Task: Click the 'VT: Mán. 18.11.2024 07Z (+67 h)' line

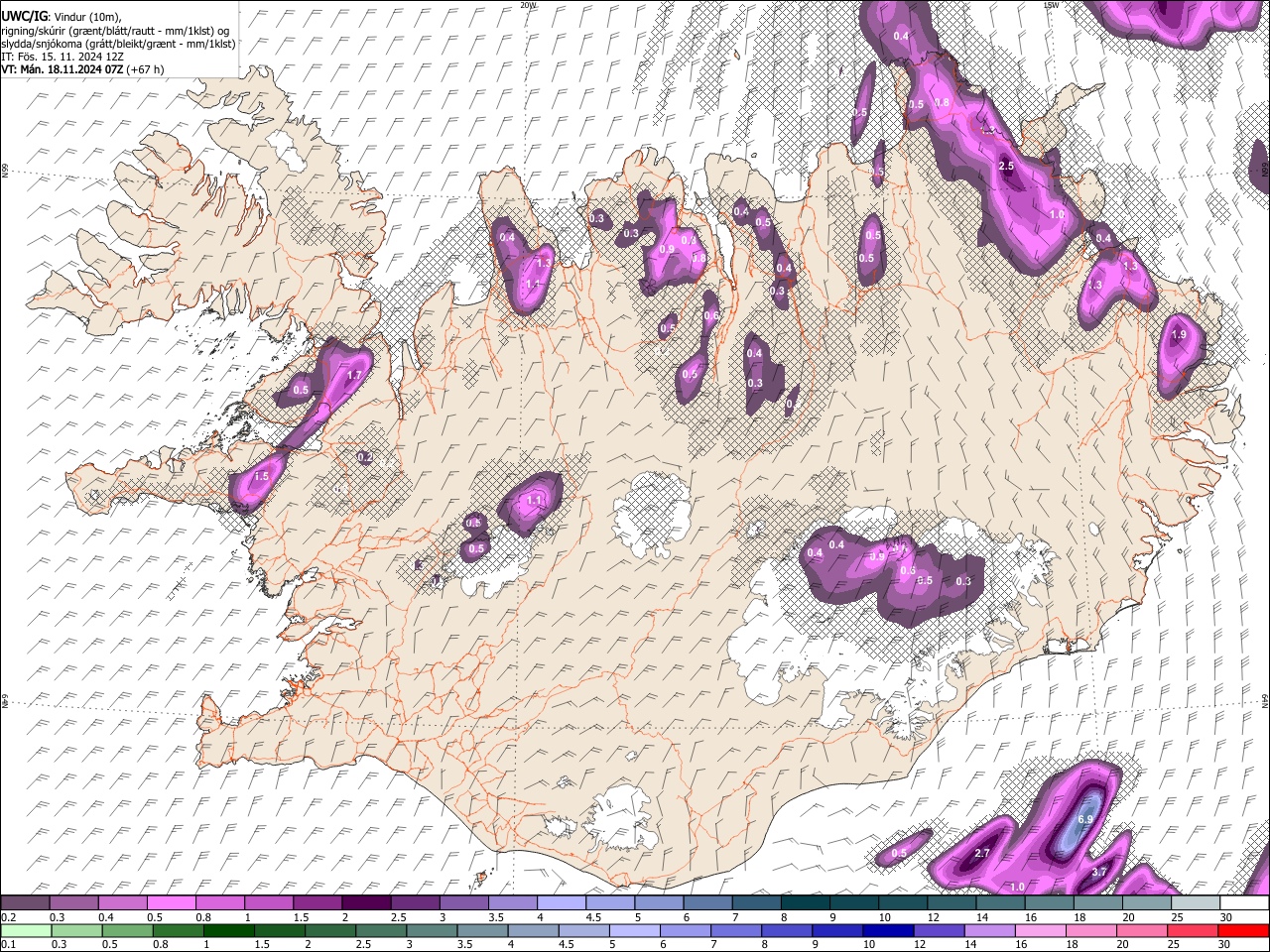Action: point(83,69)
